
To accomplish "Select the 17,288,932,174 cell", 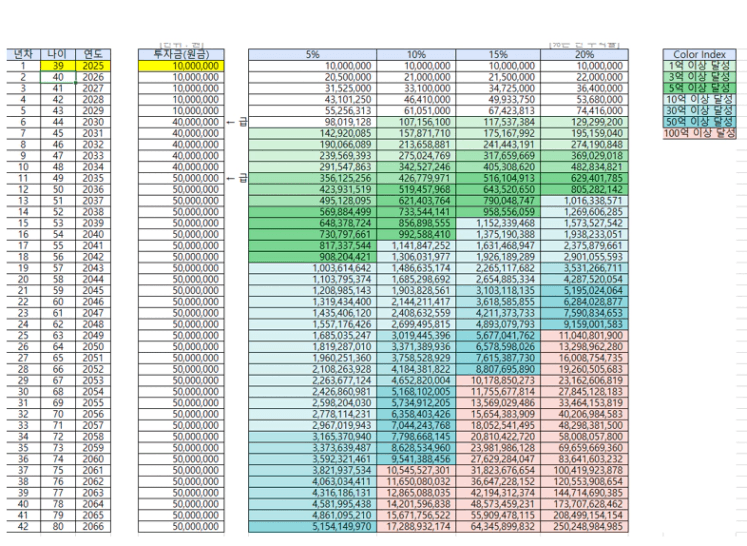I will (x=416, y=526).
